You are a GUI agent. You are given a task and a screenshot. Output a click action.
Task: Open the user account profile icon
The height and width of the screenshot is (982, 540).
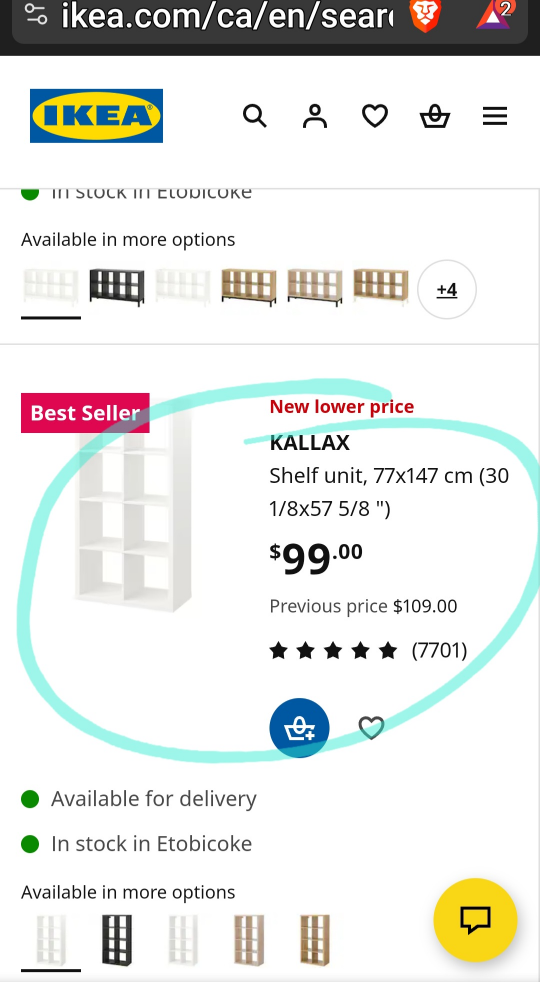[x=314, y=116]
